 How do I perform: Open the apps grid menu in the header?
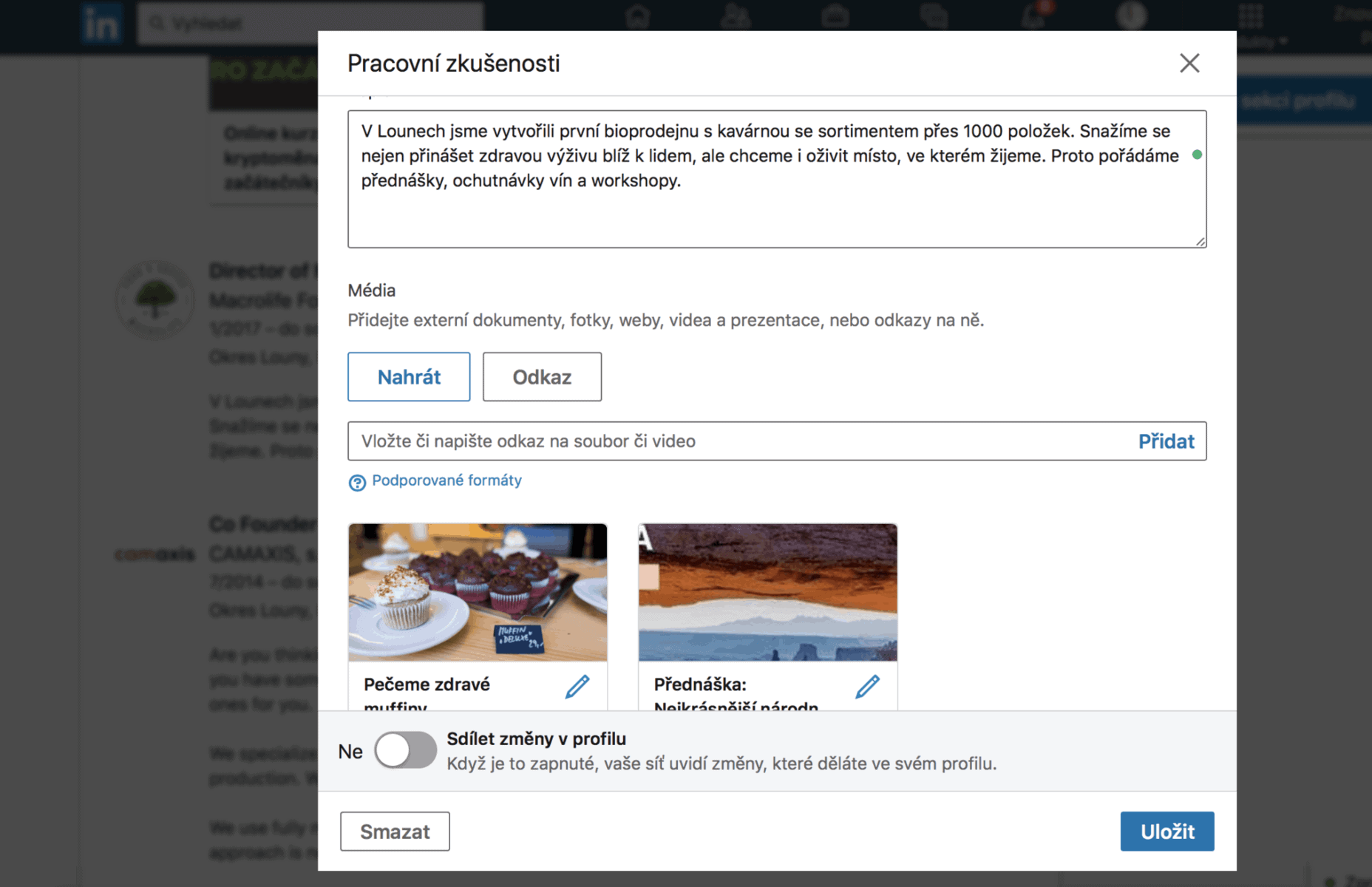1251,16
